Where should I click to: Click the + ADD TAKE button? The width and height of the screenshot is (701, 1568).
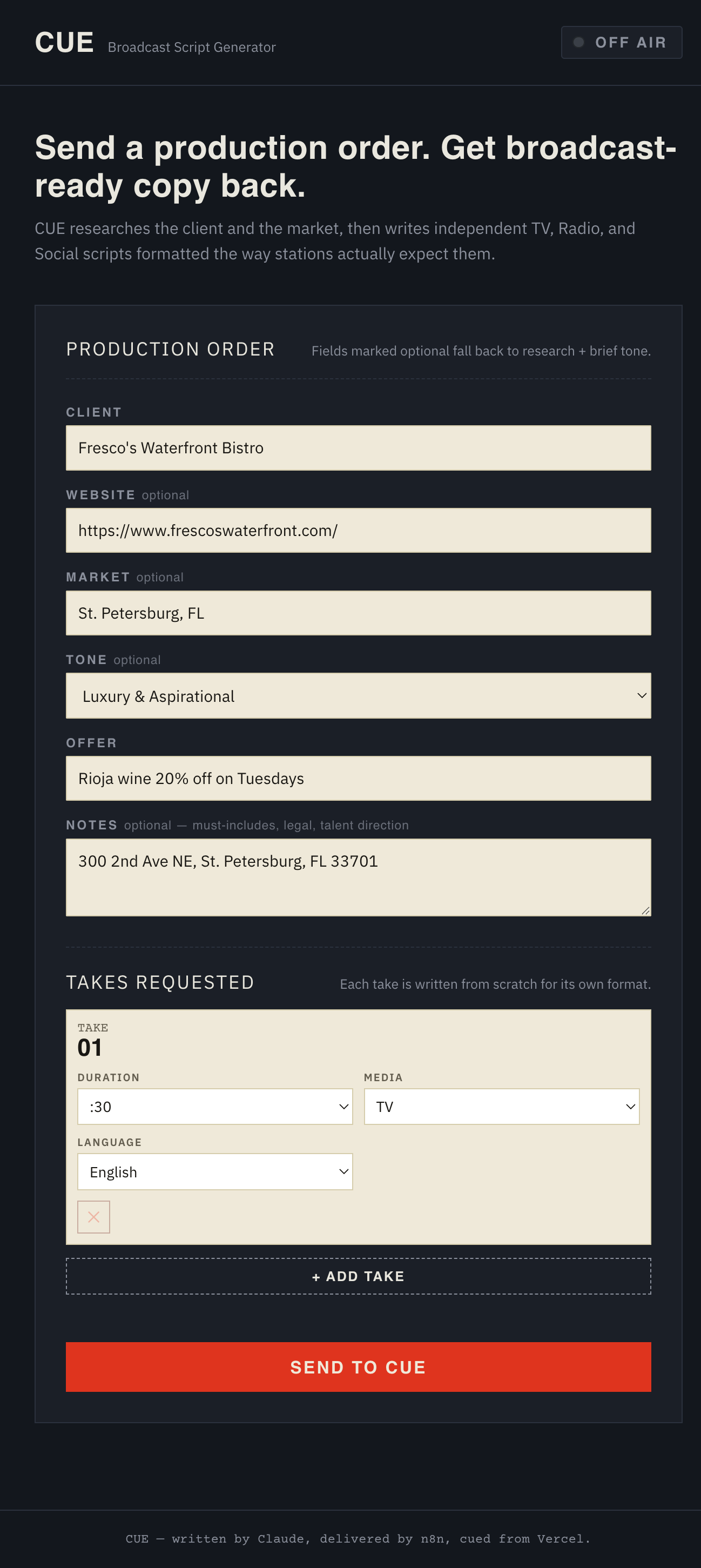coord(359,1276)
